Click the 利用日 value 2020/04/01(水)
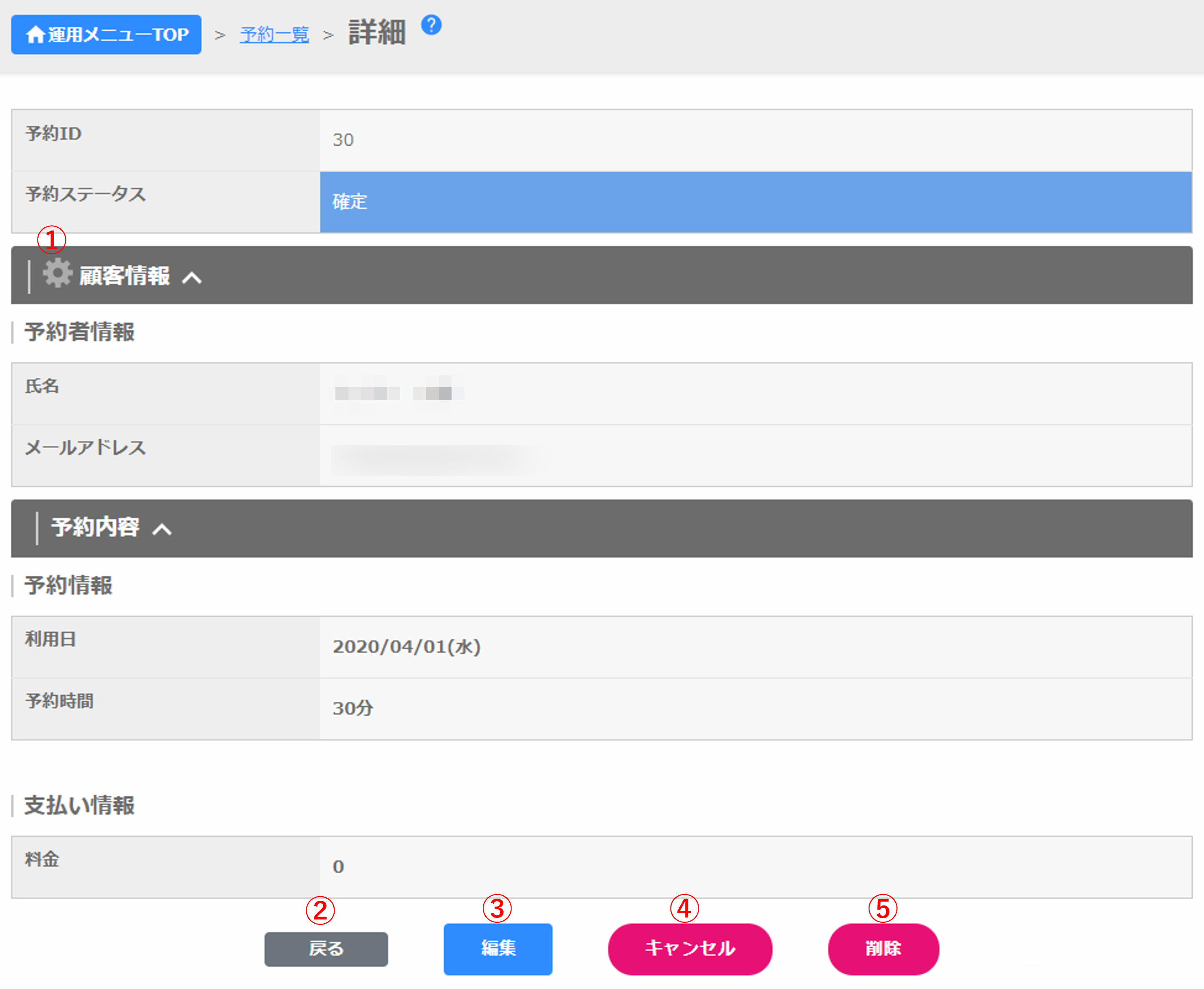1204x989 pixels. pos(406,646)
